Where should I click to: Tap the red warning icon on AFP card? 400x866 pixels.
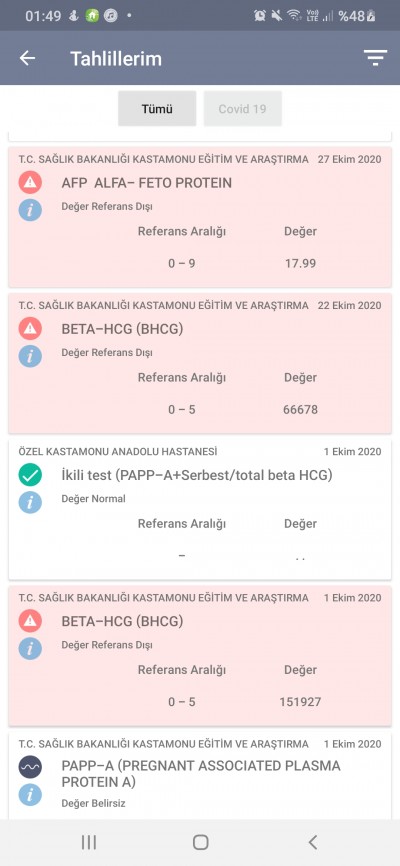[30, 182]
